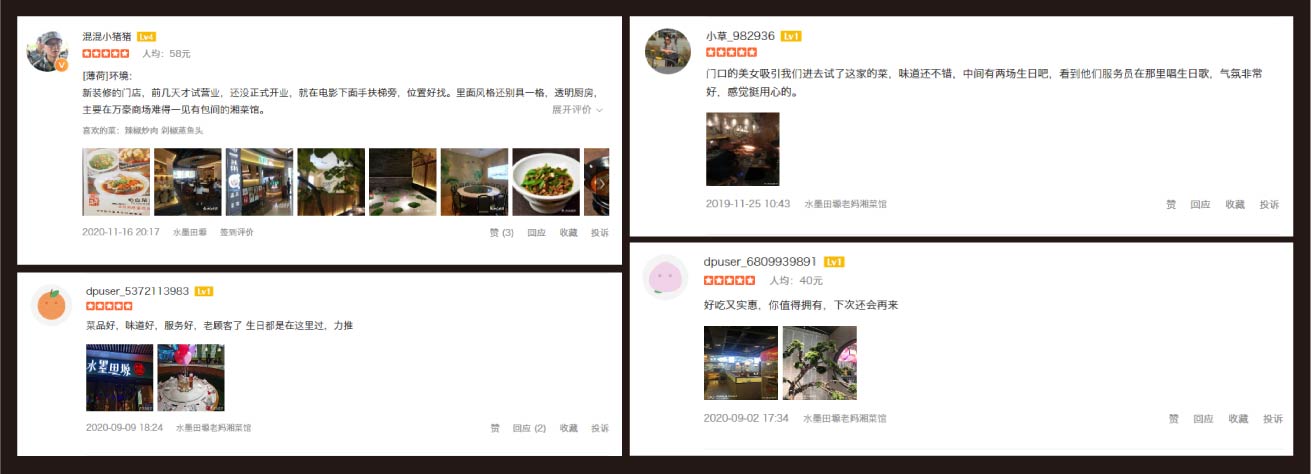Show next photos via gallery arrow
This screenshot has height=474, width=1311.
click(600, 183)
